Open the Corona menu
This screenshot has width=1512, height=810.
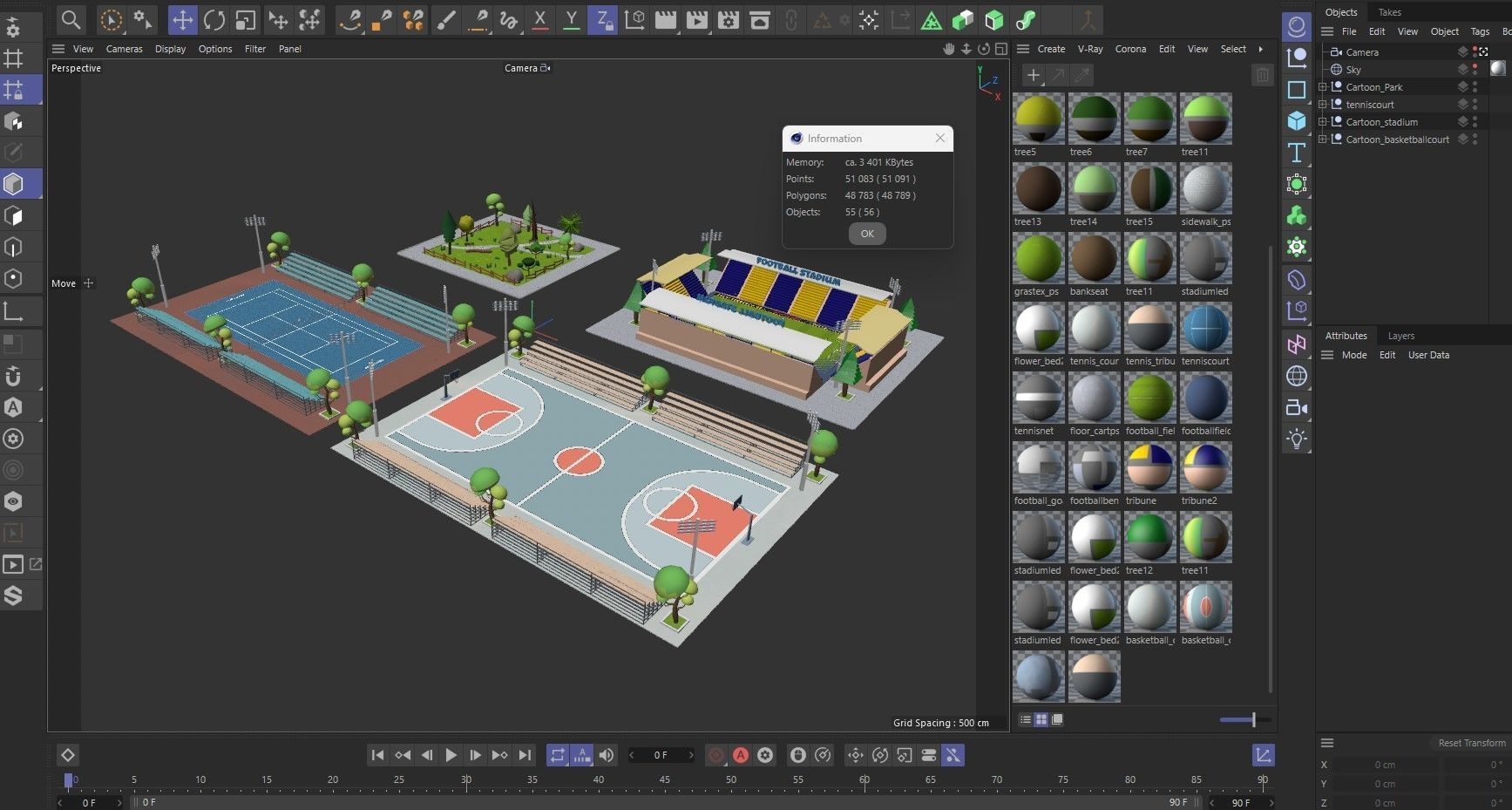(1131, 49)
